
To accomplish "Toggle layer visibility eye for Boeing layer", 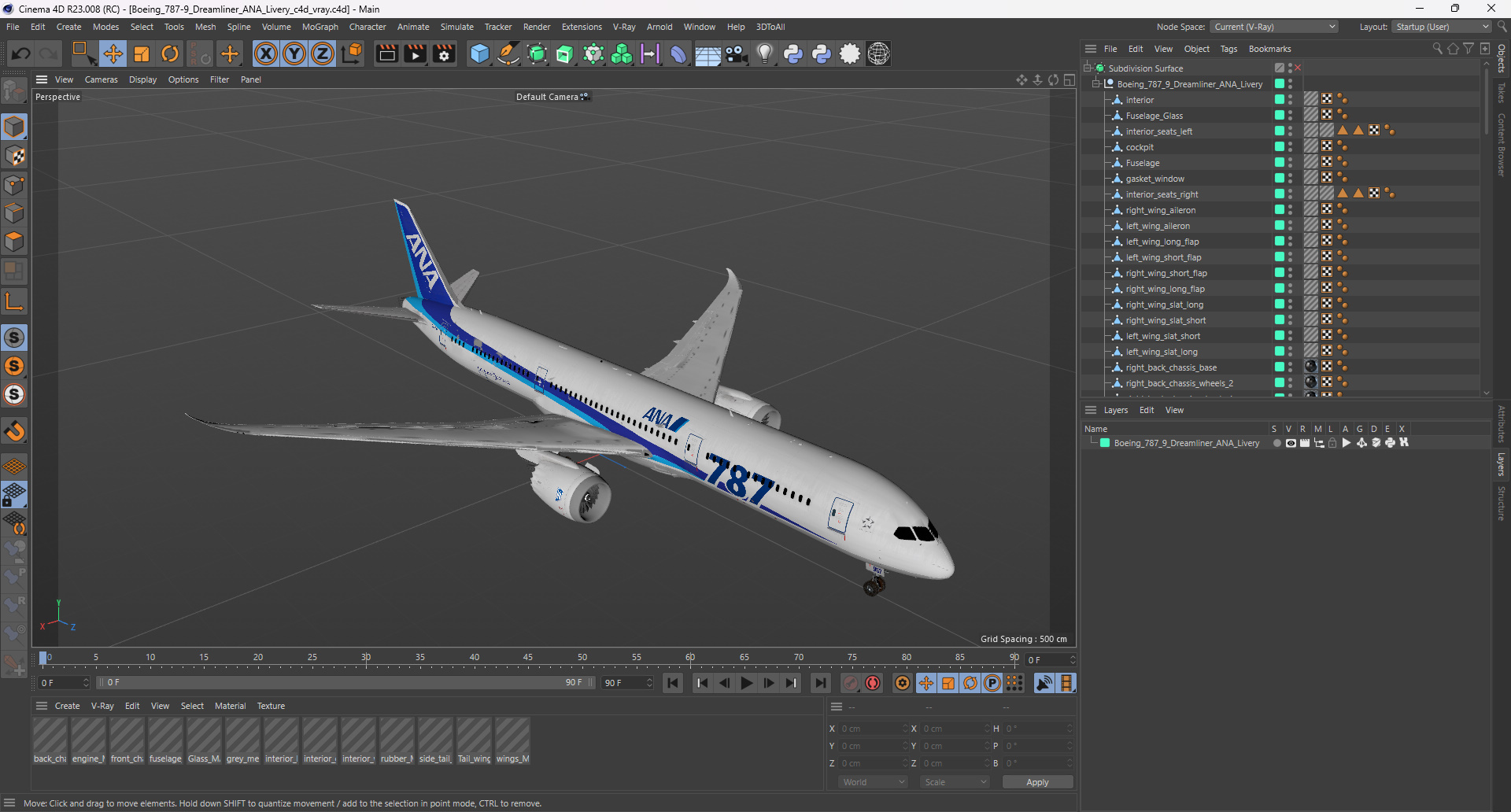I will [x=1291, y=443].
